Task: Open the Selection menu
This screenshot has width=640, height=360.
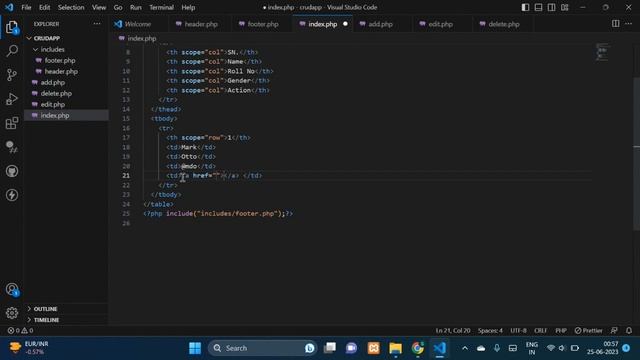Action: 71,7
